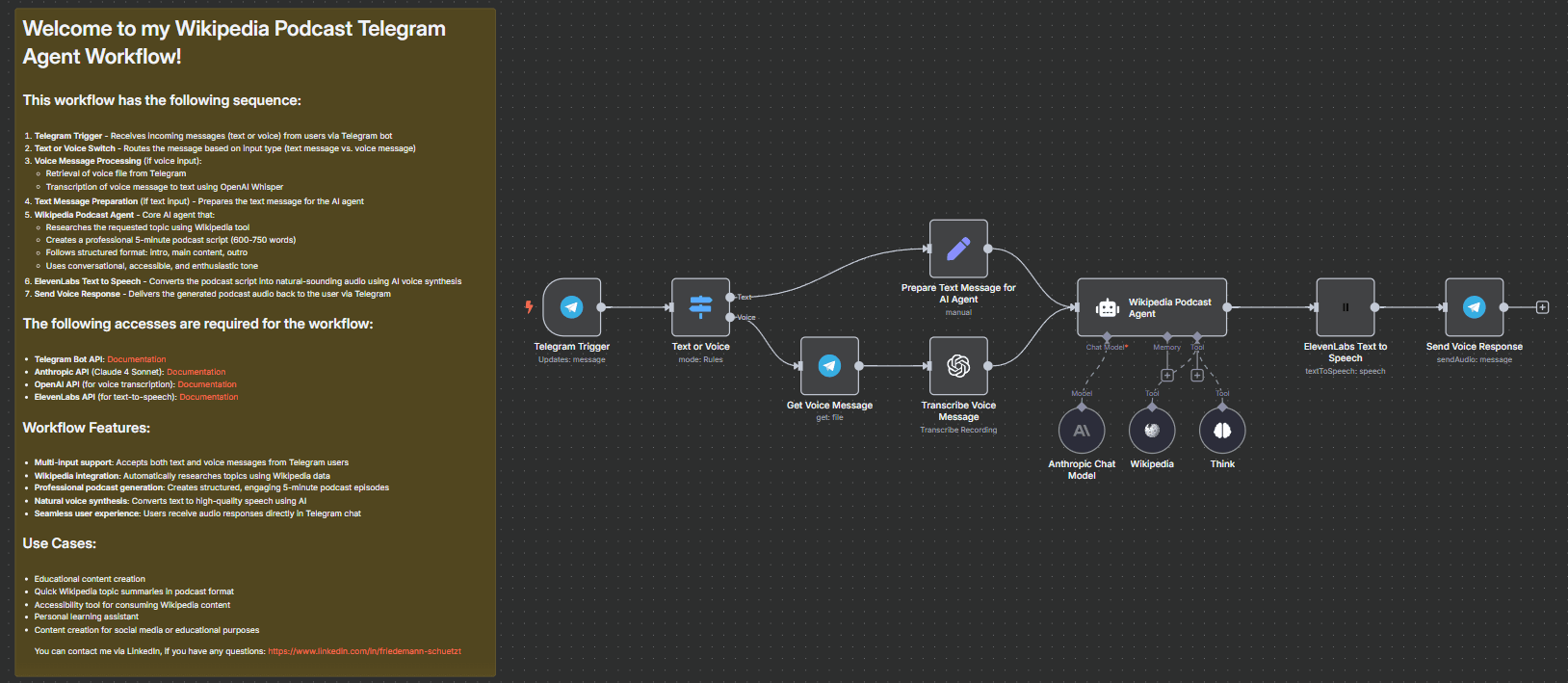Click the 'Personal learning assistant' use case
Image resolution: width=1568 pixels, height=683 pixels.
click(87, 617)
